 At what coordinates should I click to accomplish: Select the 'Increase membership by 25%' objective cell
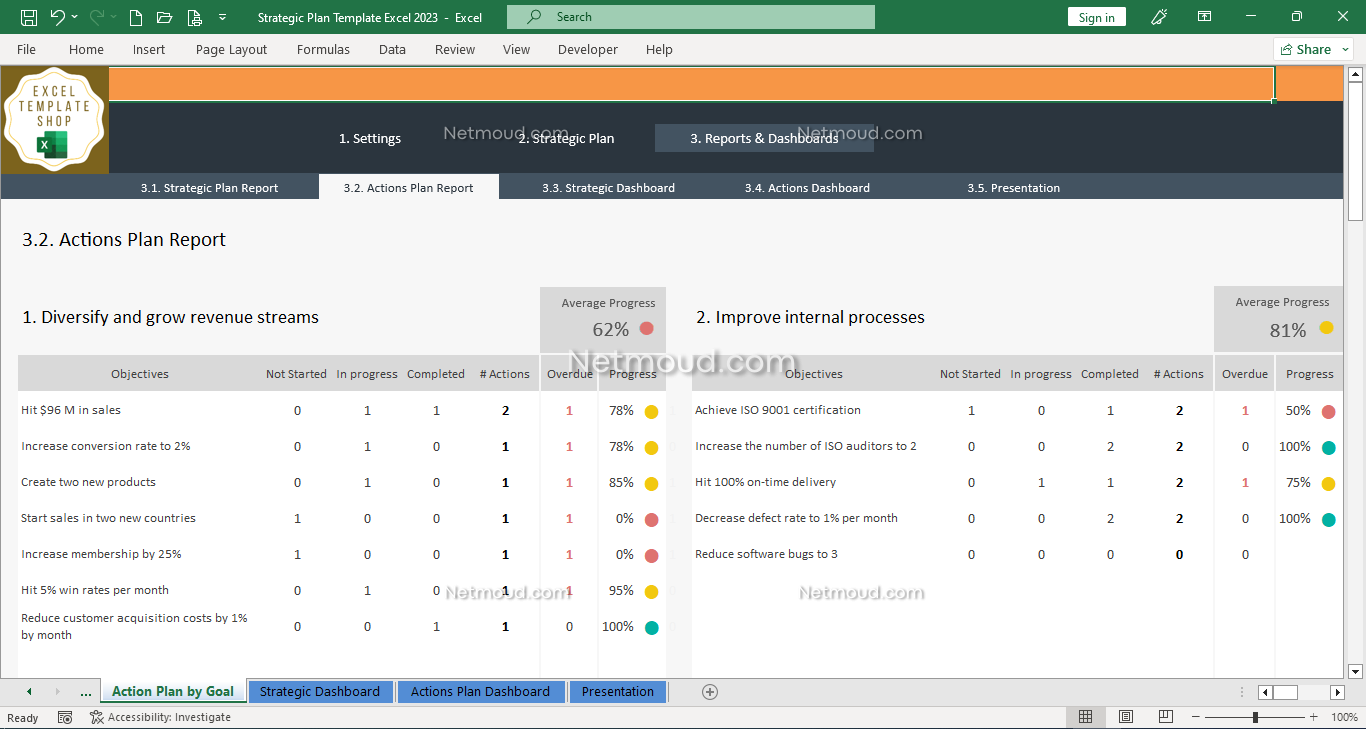[x=101, y=554]
